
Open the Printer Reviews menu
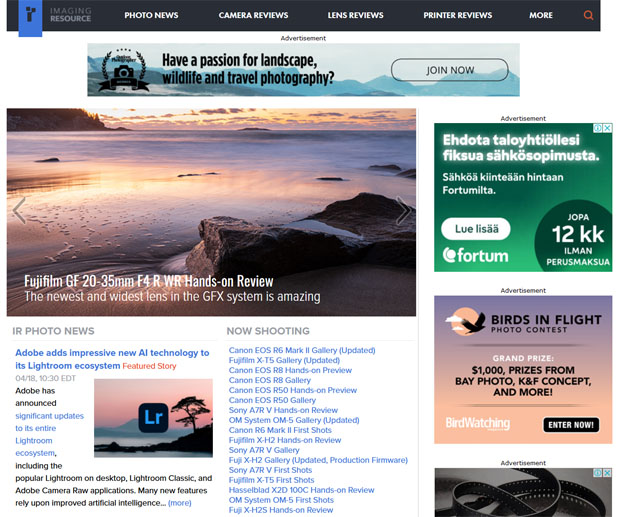click(x=458, y=15)
